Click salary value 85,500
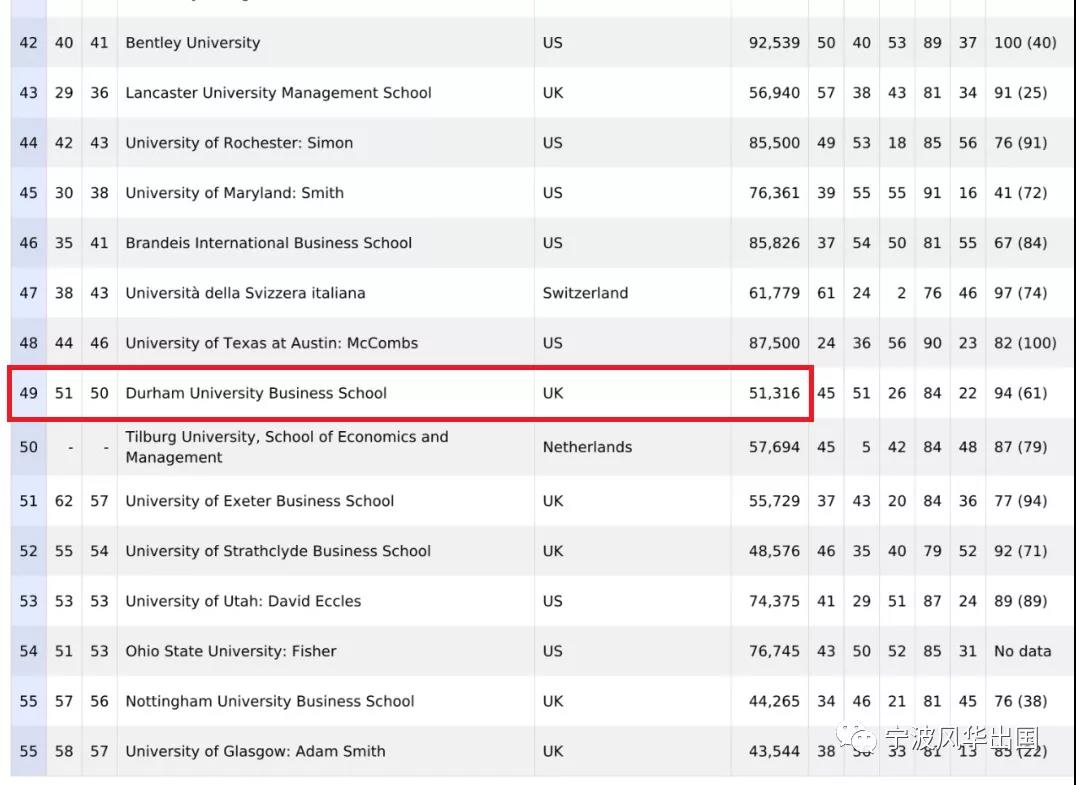 click(774, 143)
